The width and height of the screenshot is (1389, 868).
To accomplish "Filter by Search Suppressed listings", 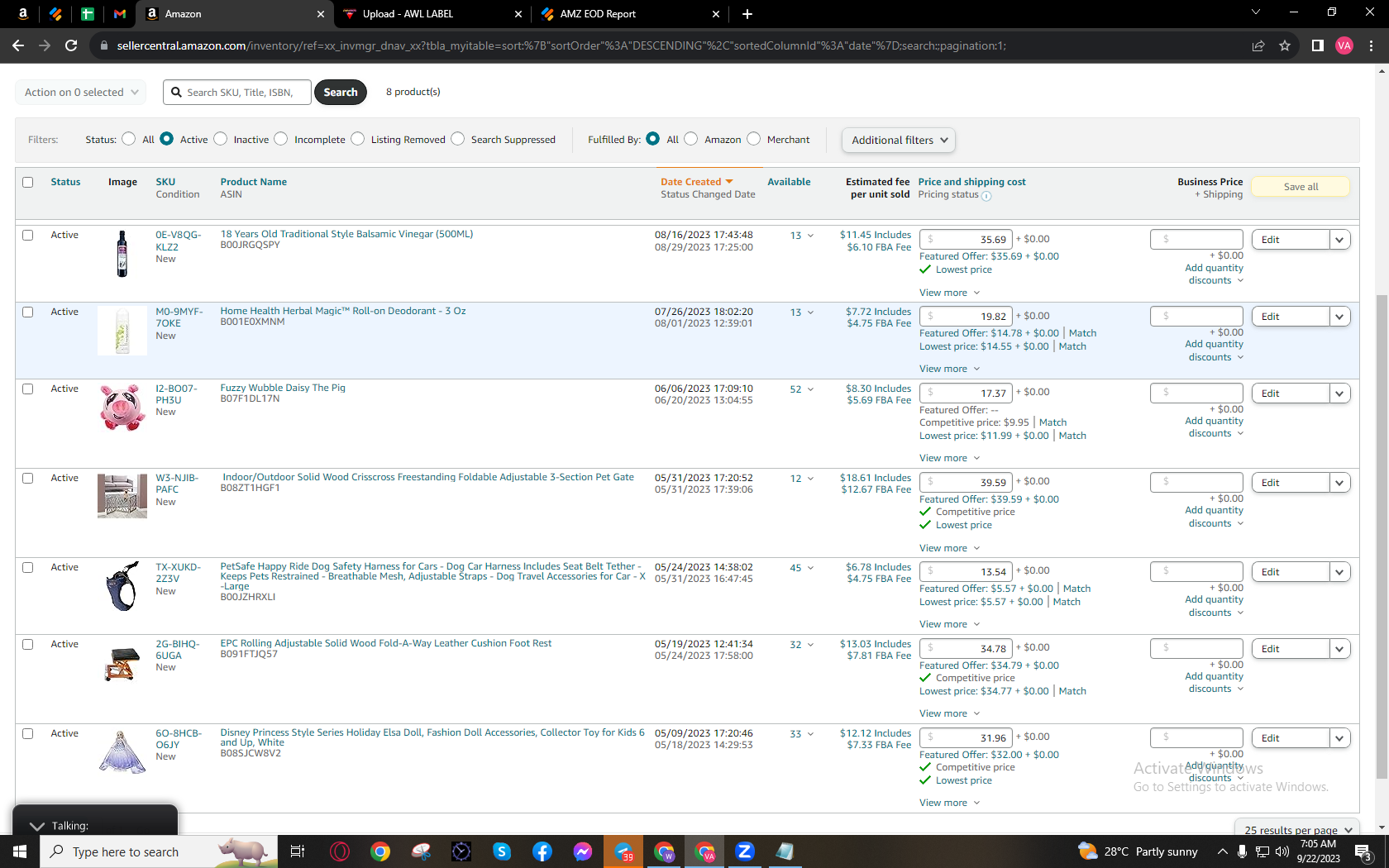I will 458,139.
